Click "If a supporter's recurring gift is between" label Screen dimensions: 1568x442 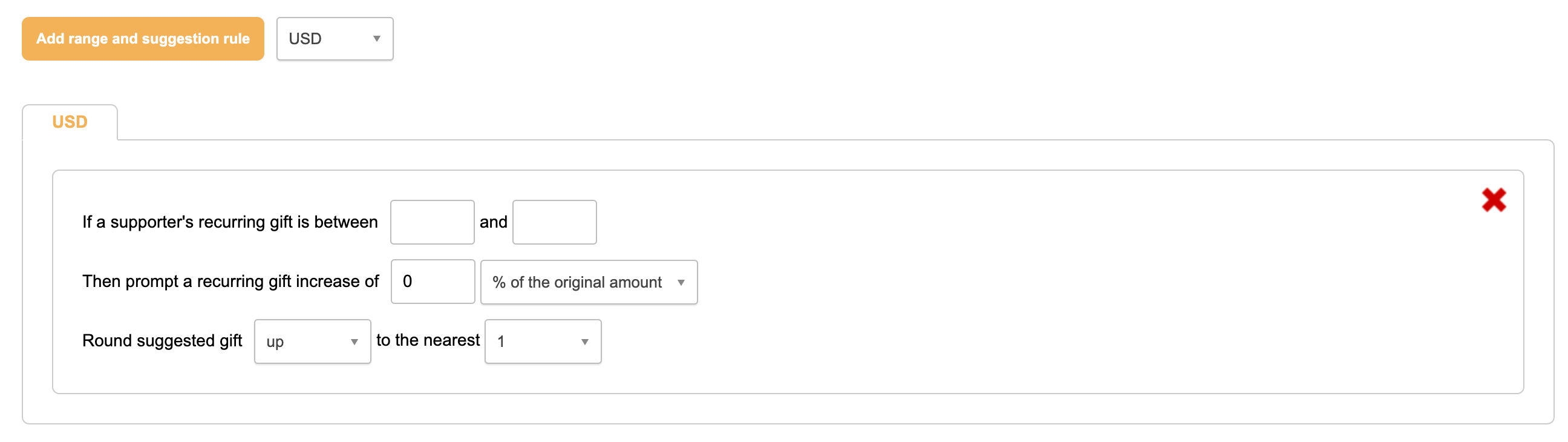pos(230,222)
